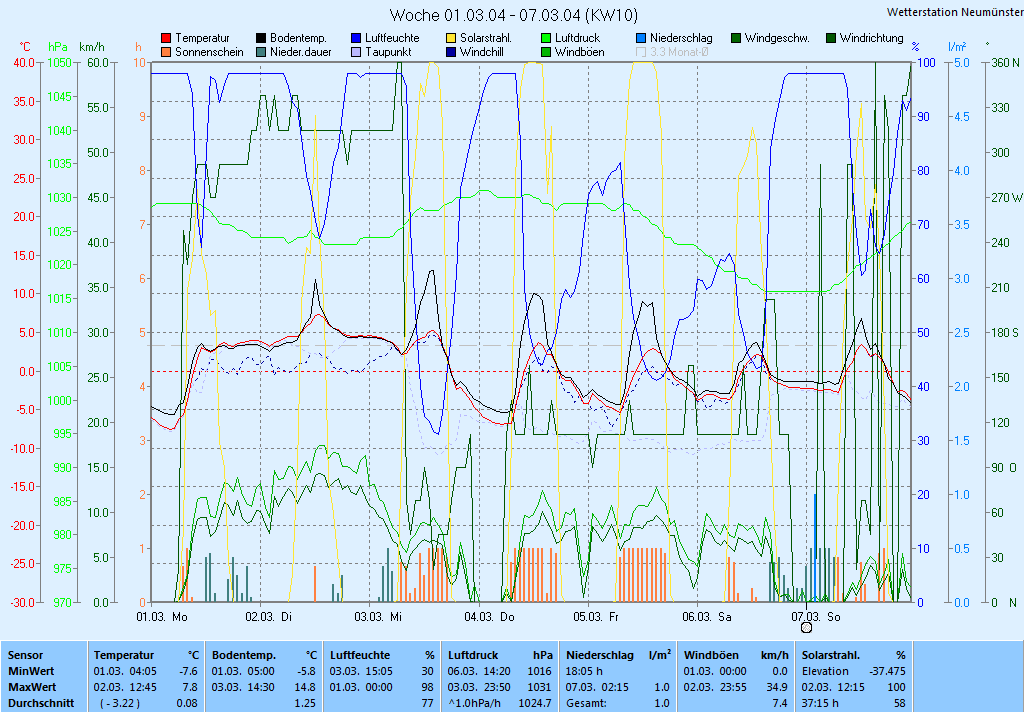Click the hPa axis unit label

click(x=58, y=47)
